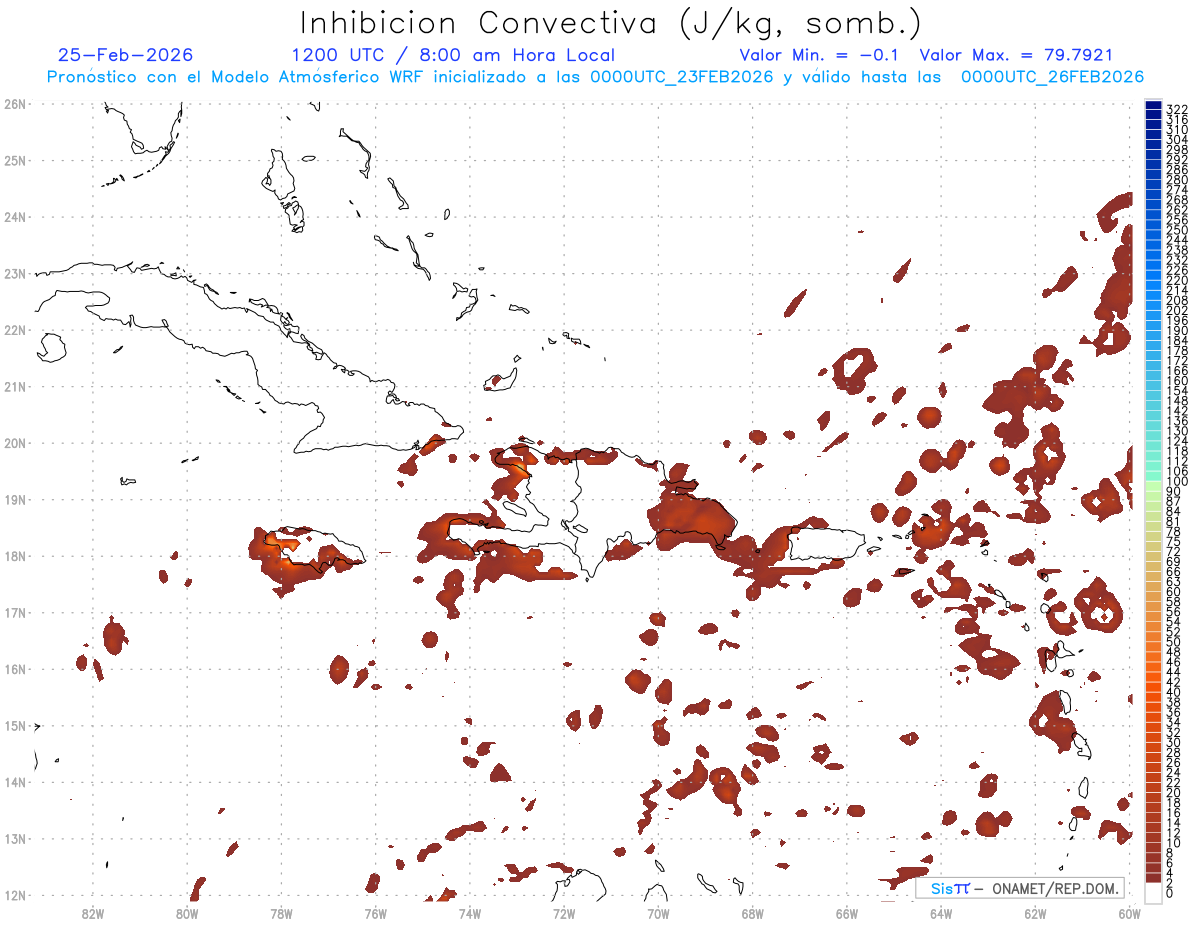Click the '21N' latitude label

[14, 386]
